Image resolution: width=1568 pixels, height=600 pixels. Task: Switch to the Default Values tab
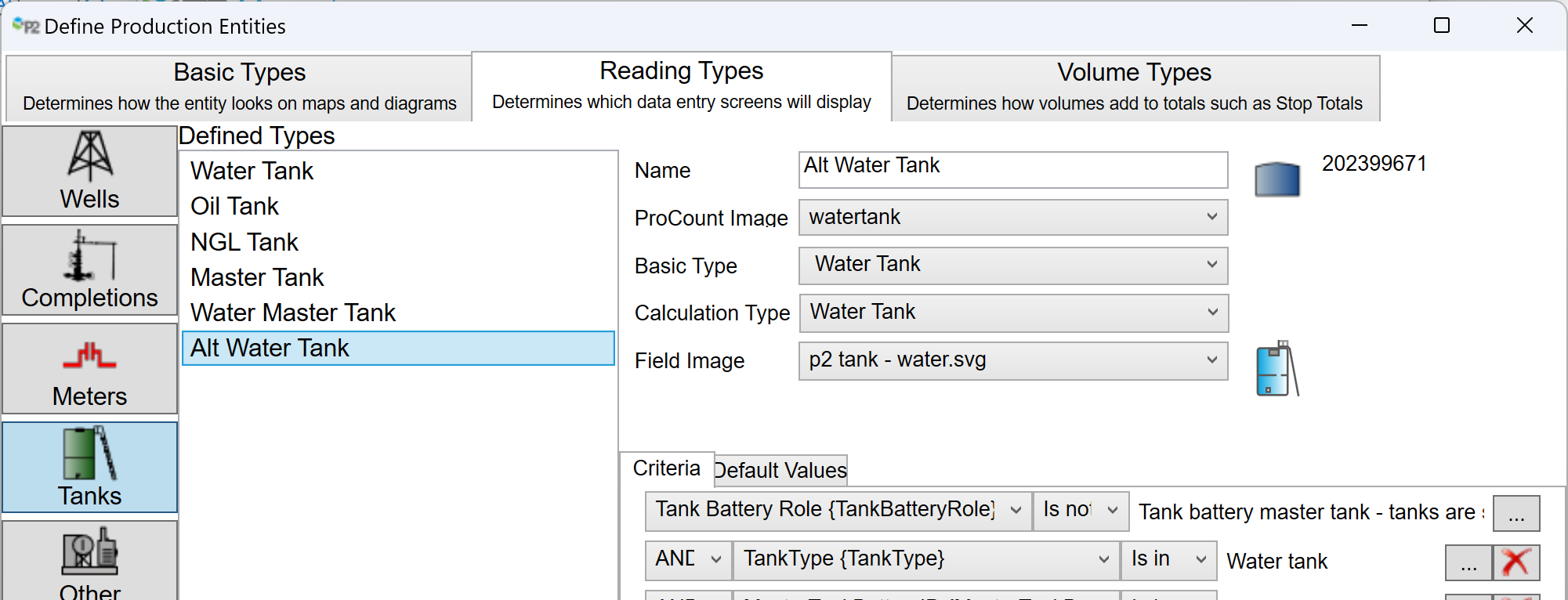point(780,470)
